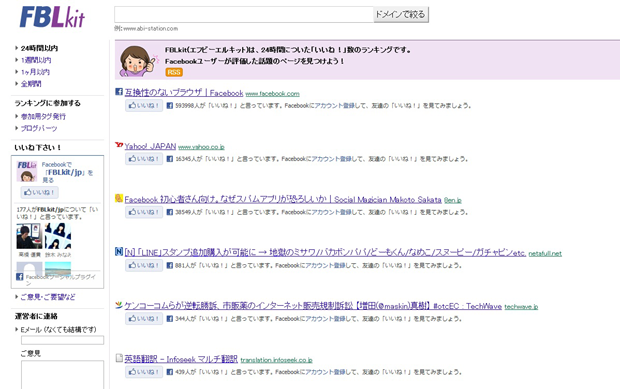Select the 1週間以内 ranking period
Image resolution: width=620 pixels, height=389 pixels.
click(x=36, y=60)
